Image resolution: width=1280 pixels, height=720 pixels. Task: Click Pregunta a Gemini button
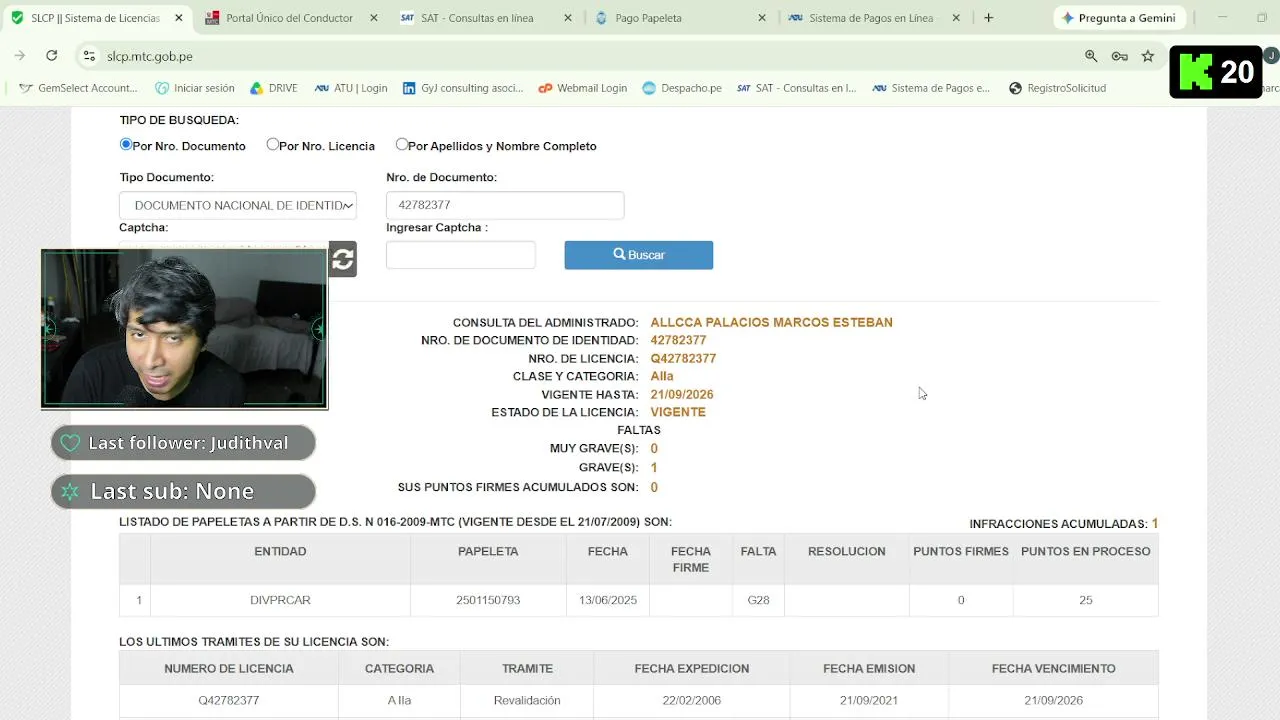[x=1119, y=18]
